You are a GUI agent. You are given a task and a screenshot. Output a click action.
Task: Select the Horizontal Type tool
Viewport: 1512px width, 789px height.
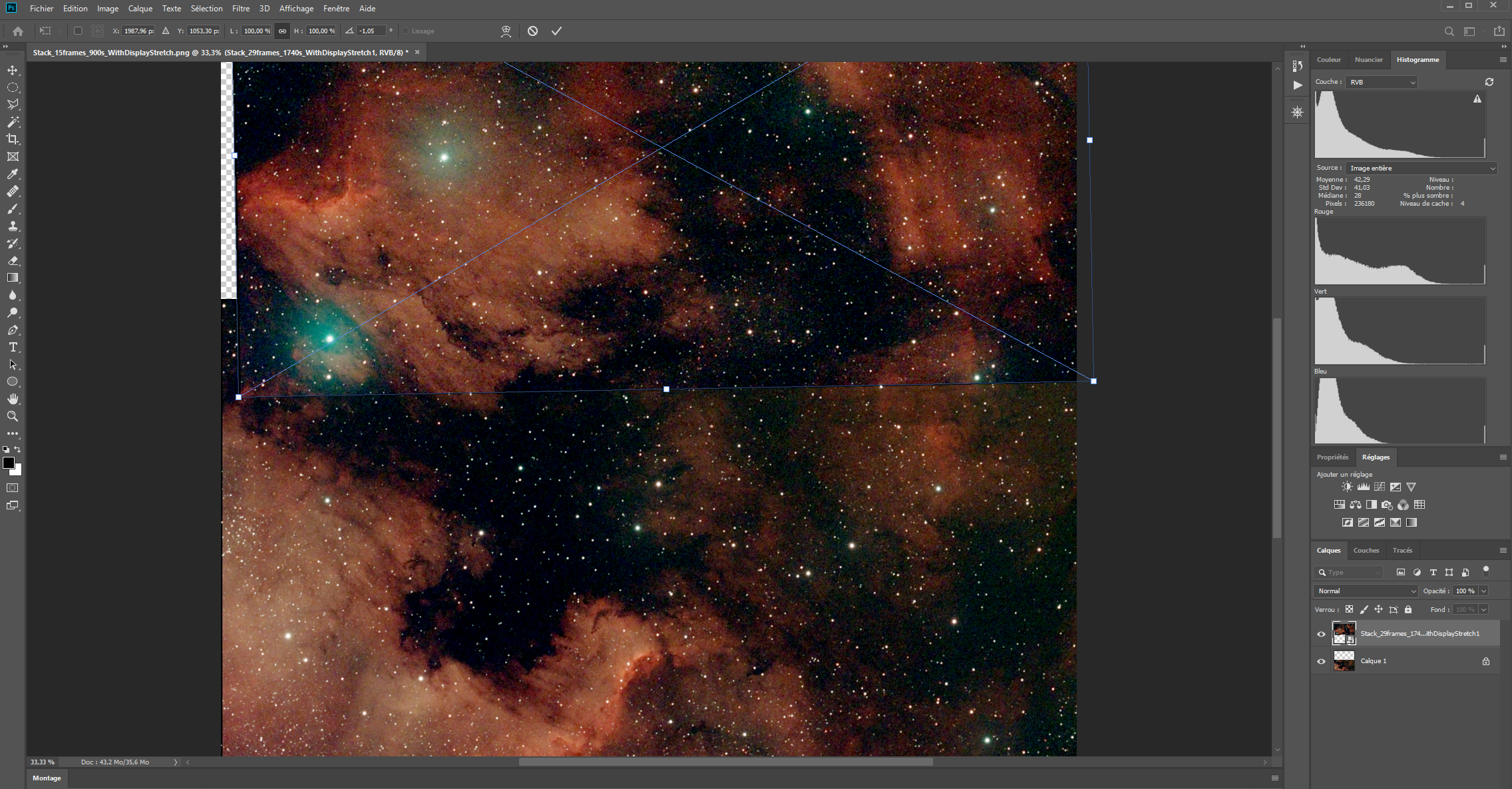coord(13,347)
